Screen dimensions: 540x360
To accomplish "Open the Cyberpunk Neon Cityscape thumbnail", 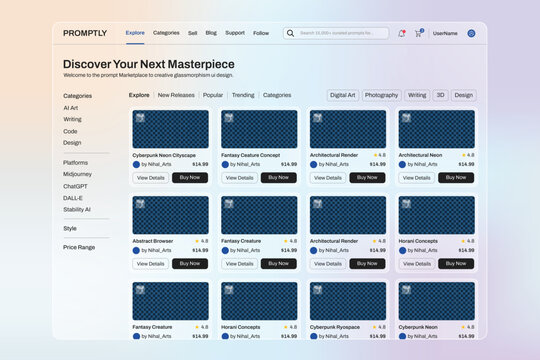I will [170, 129].
